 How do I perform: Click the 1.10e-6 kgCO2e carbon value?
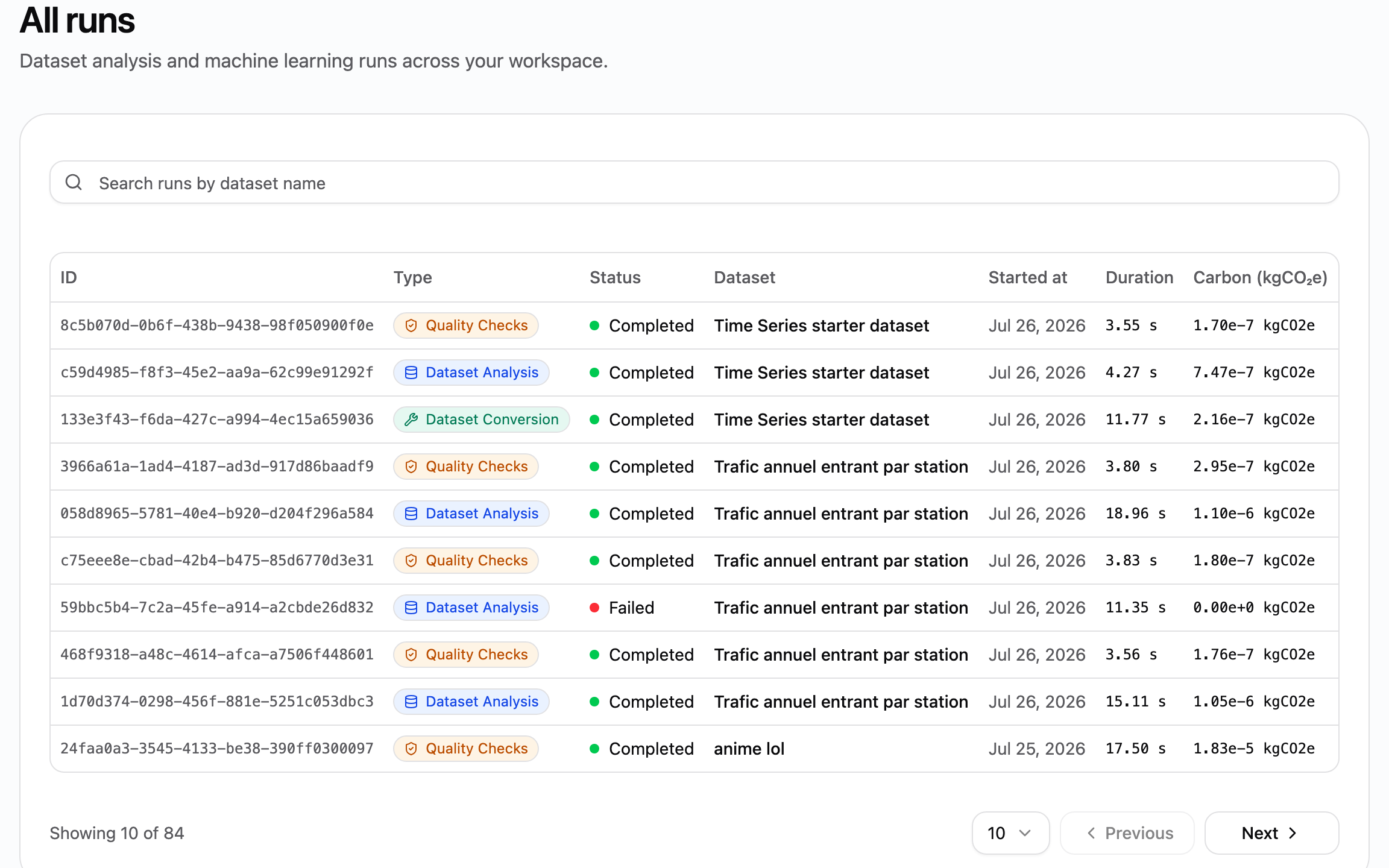(1254, 514)
